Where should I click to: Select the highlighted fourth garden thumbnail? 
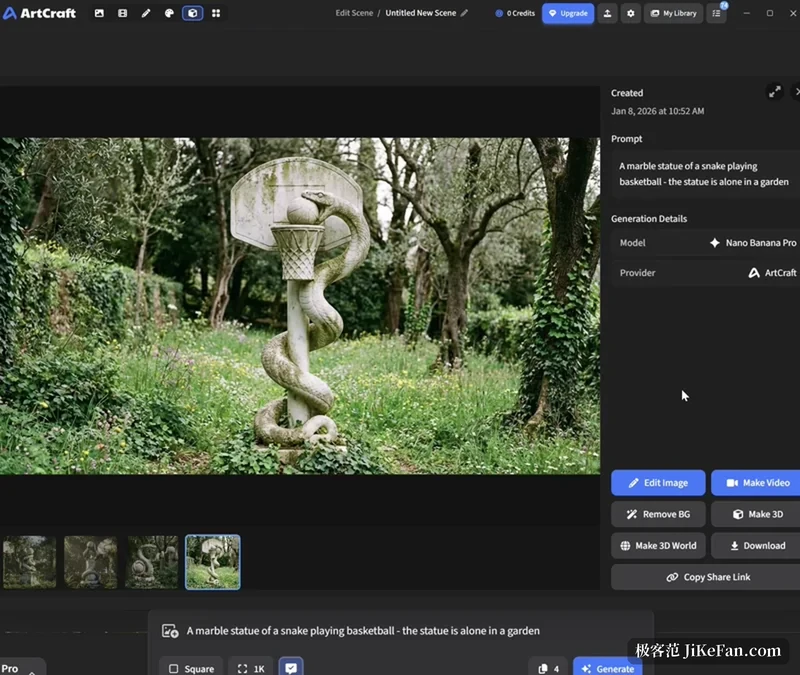(213, 562)
